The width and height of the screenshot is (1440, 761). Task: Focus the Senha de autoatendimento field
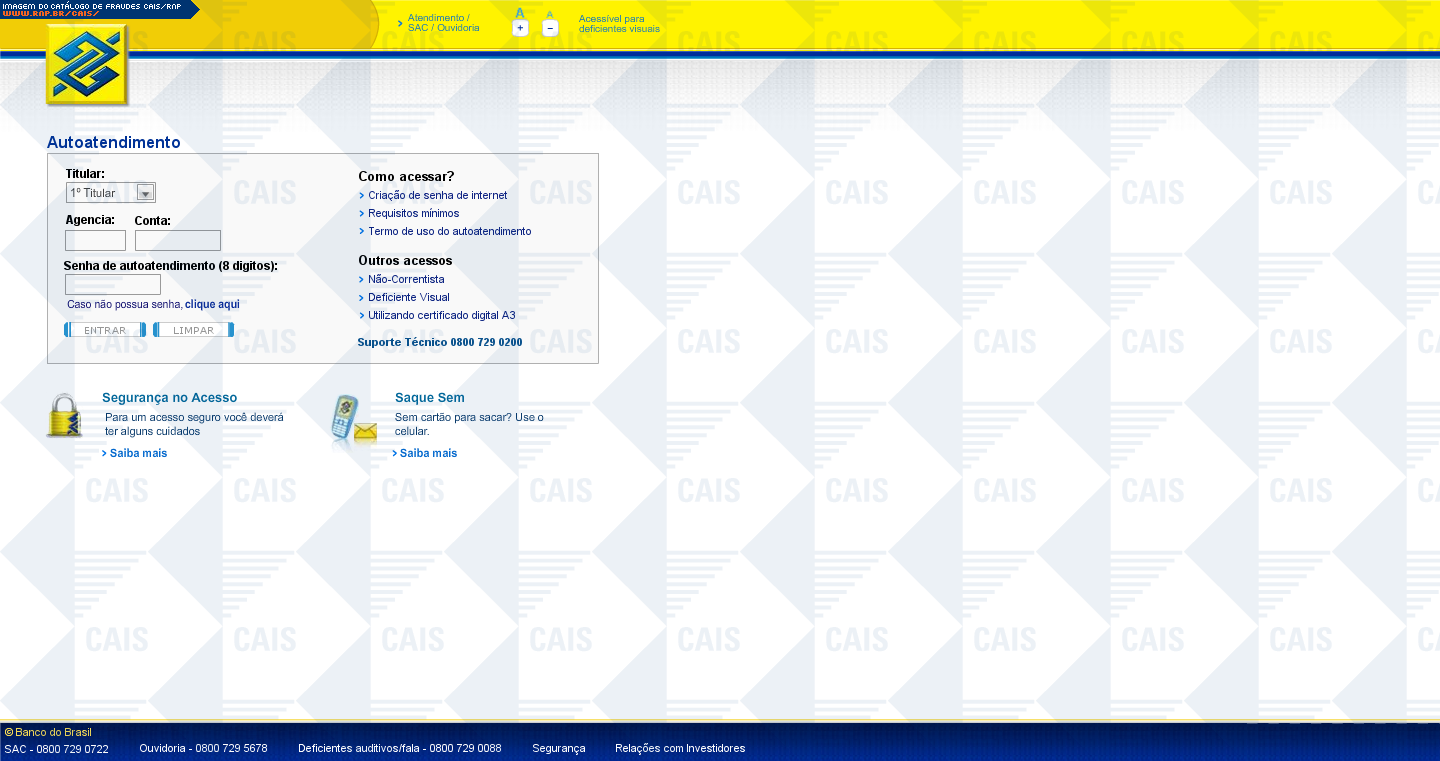pyautogui.click(x=112, y=285)
